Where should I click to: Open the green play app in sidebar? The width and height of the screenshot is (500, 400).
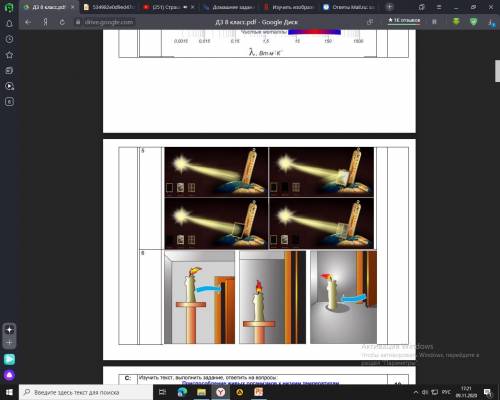click(9, 359)
